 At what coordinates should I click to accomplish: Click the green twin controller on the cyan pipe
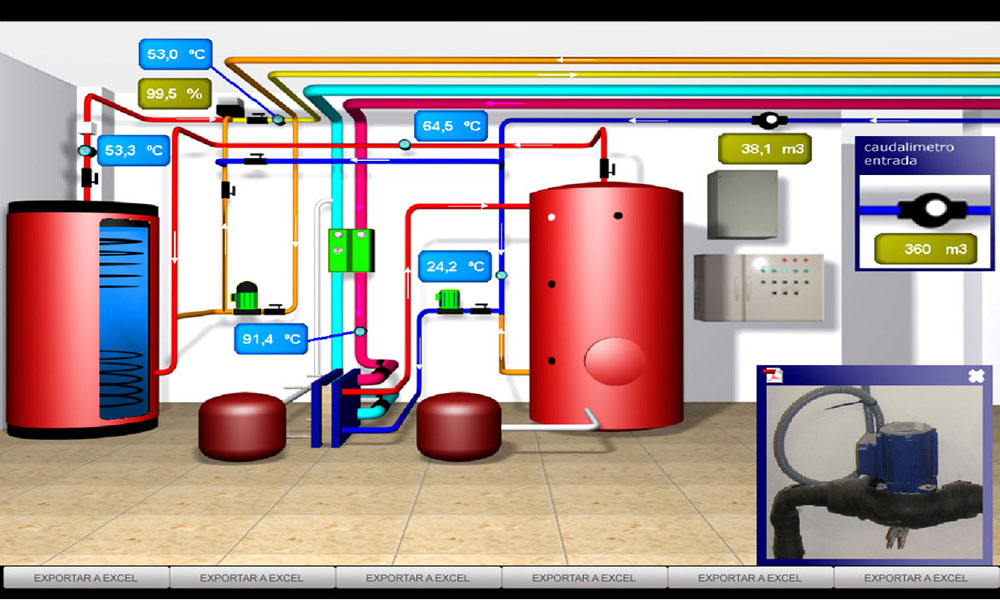click(x=350, y=249)
